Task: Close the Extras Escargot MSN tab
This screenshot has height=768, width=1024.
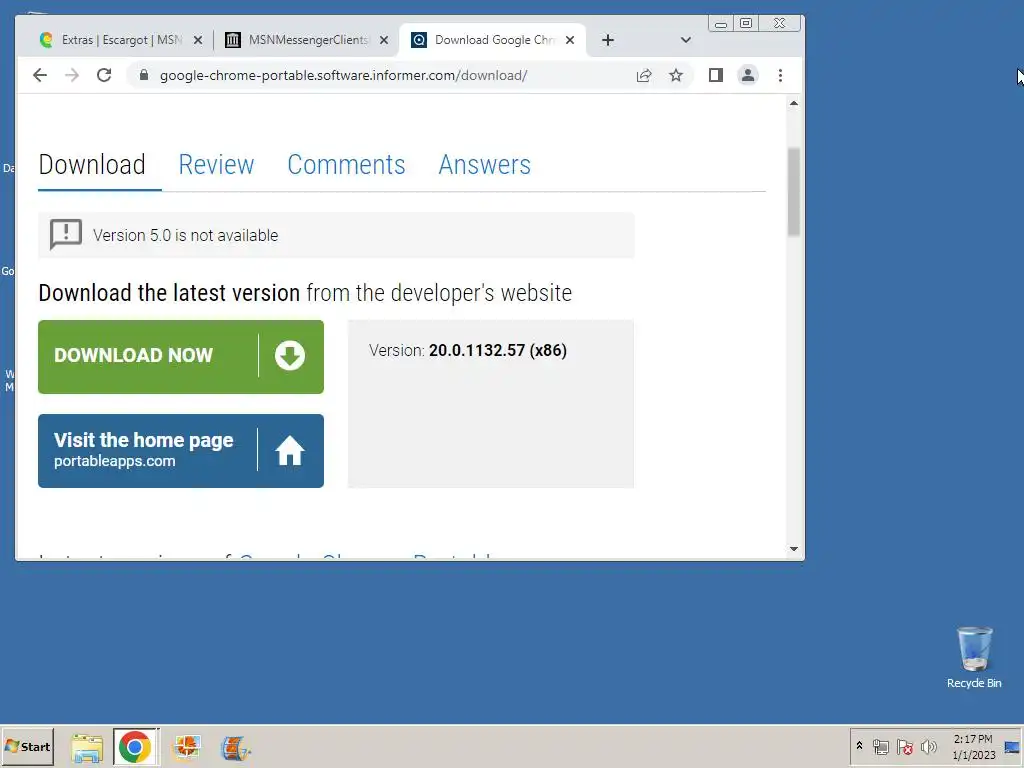Action: click(198, 40)
